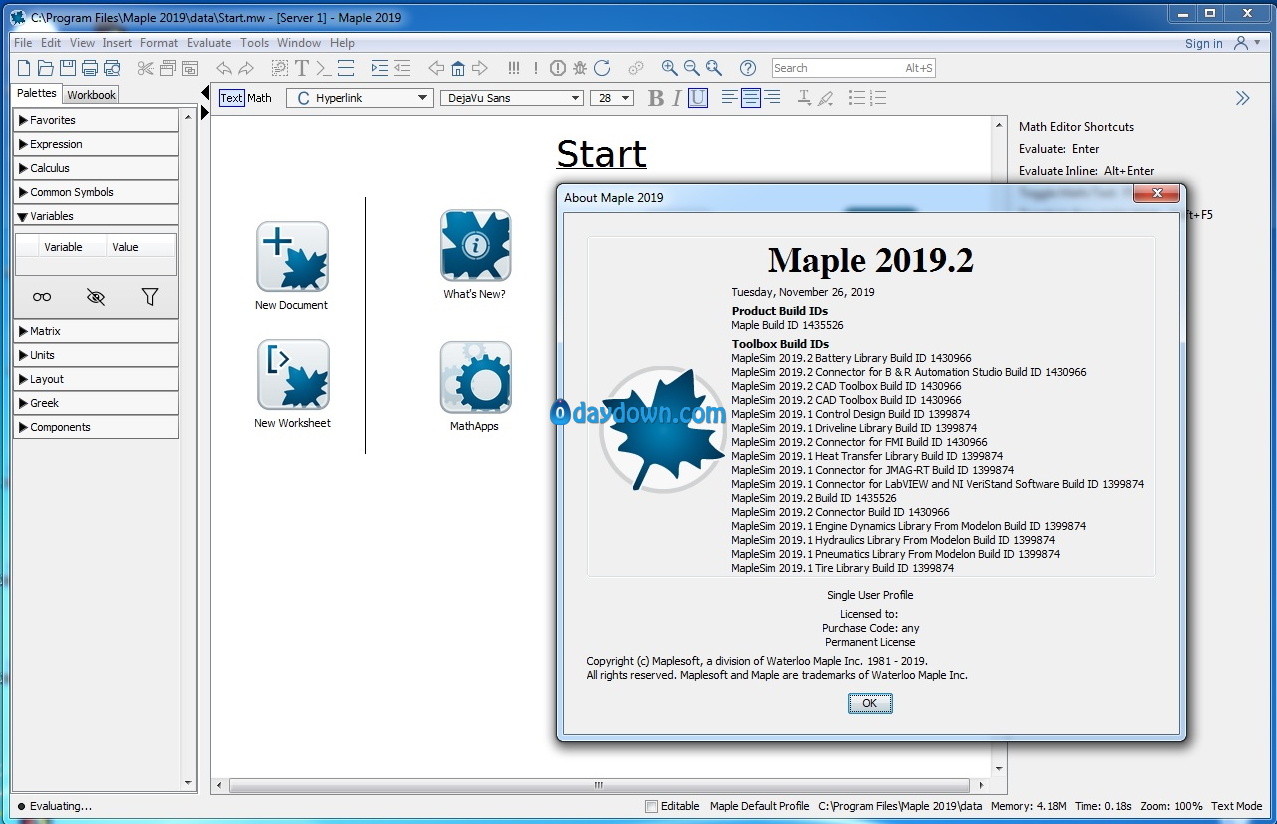Launch MathApps from the gear icon

pos(476,378)
